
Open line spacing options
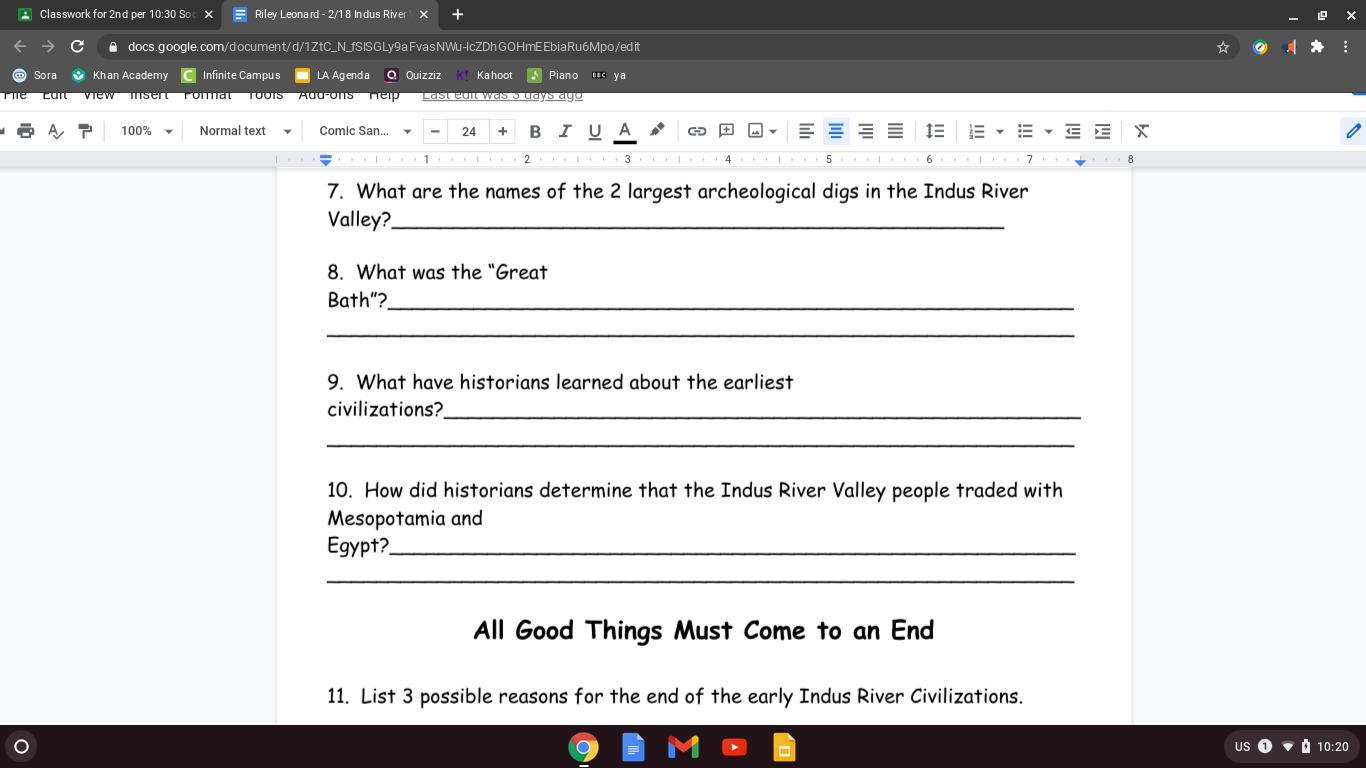(x=935, y=131)
